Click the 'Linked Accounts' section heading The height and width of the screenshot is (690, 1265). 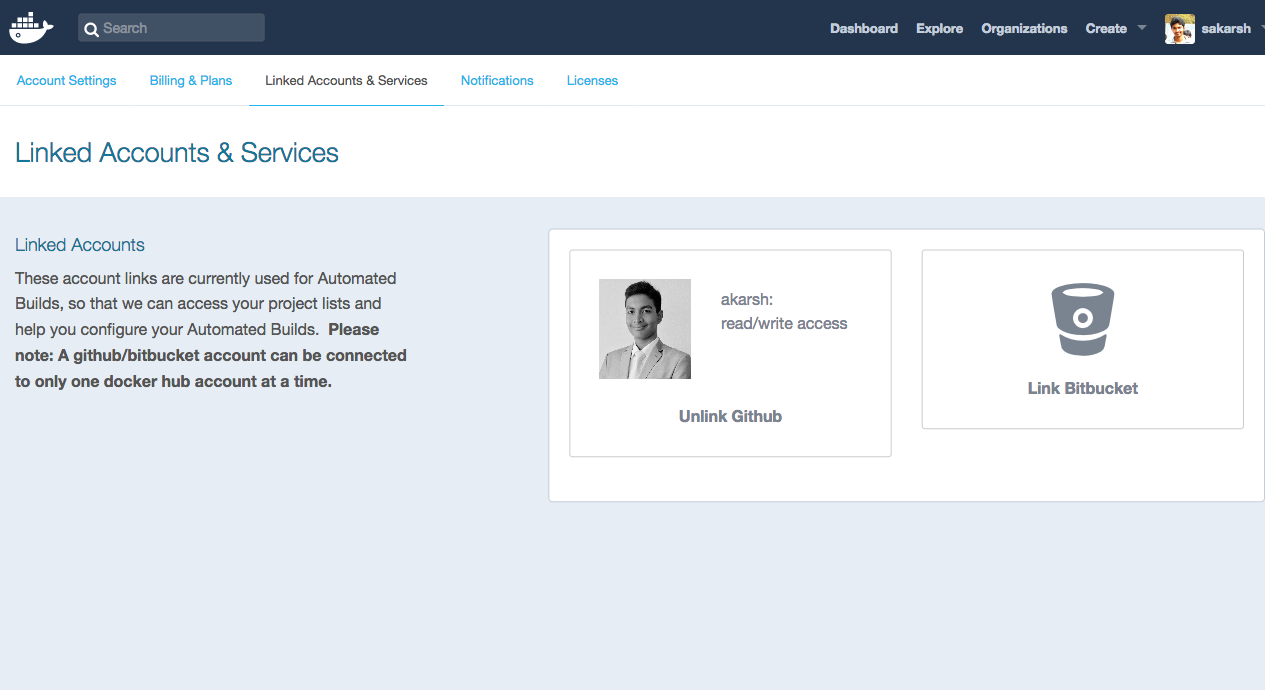80,245
